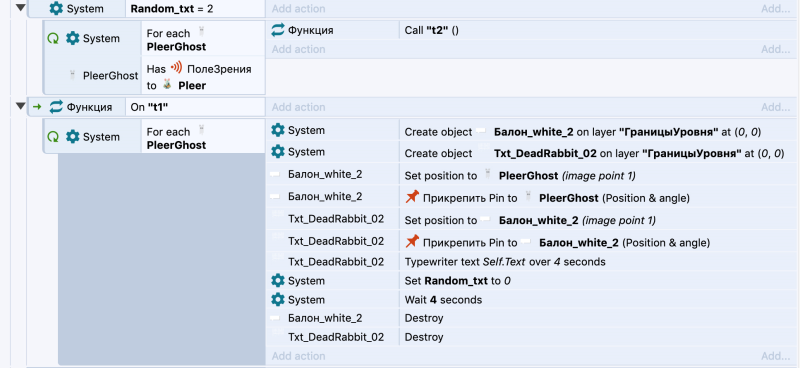Screen dimensions: 800x368
Task: Click Add action under Call "t2"
Action: coord(298,50)
